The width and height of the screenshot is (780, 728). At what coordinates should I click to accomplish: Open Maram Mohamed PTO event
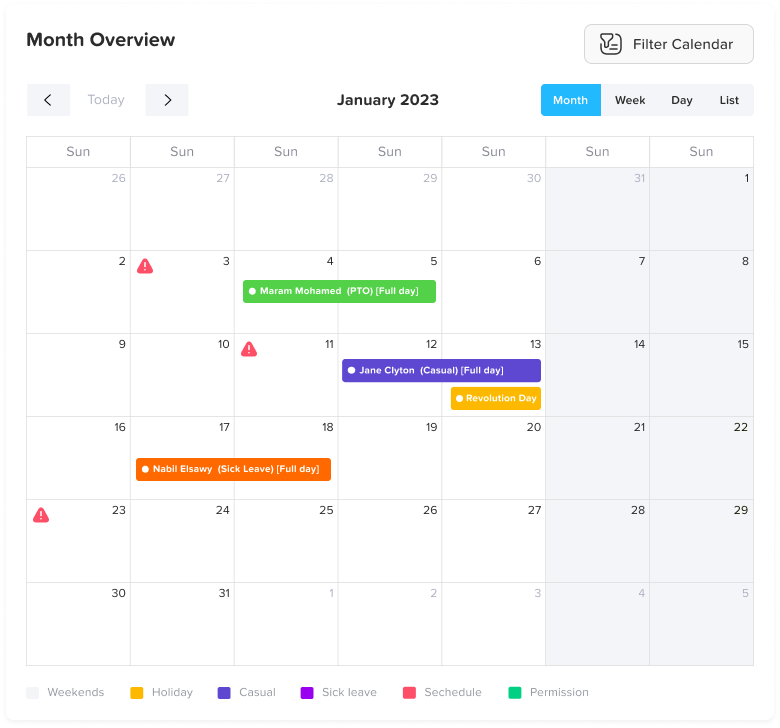(339, 291)
